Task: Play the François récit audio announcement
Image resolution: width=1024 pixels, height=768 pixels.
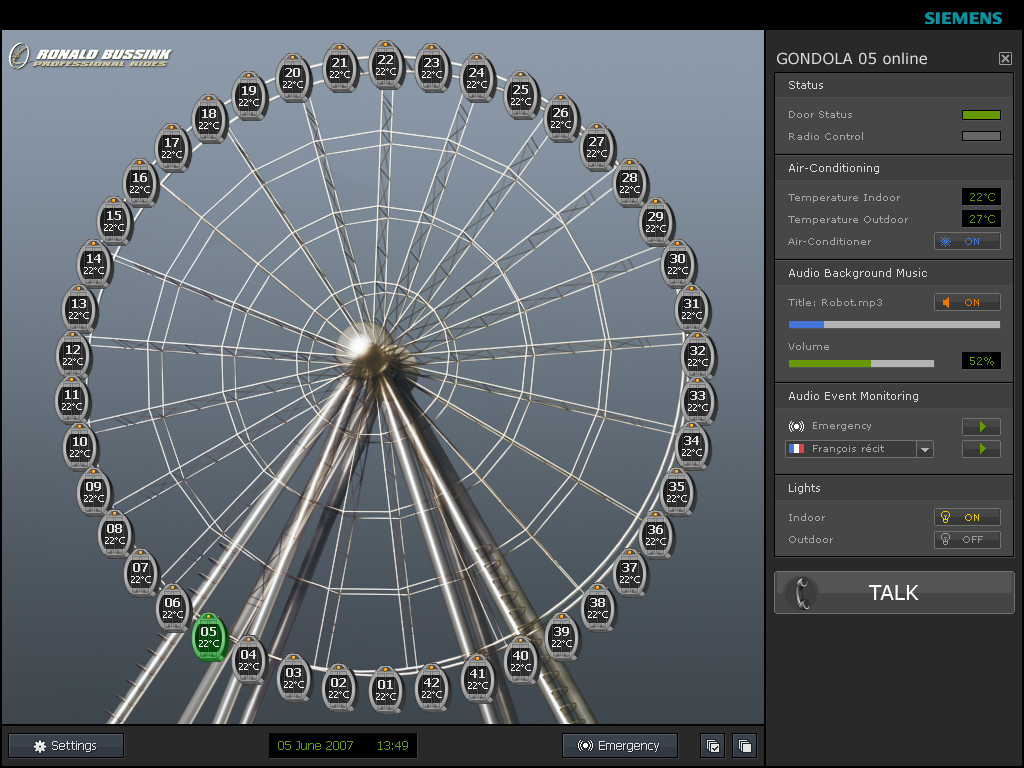Action: coord(981,450)
